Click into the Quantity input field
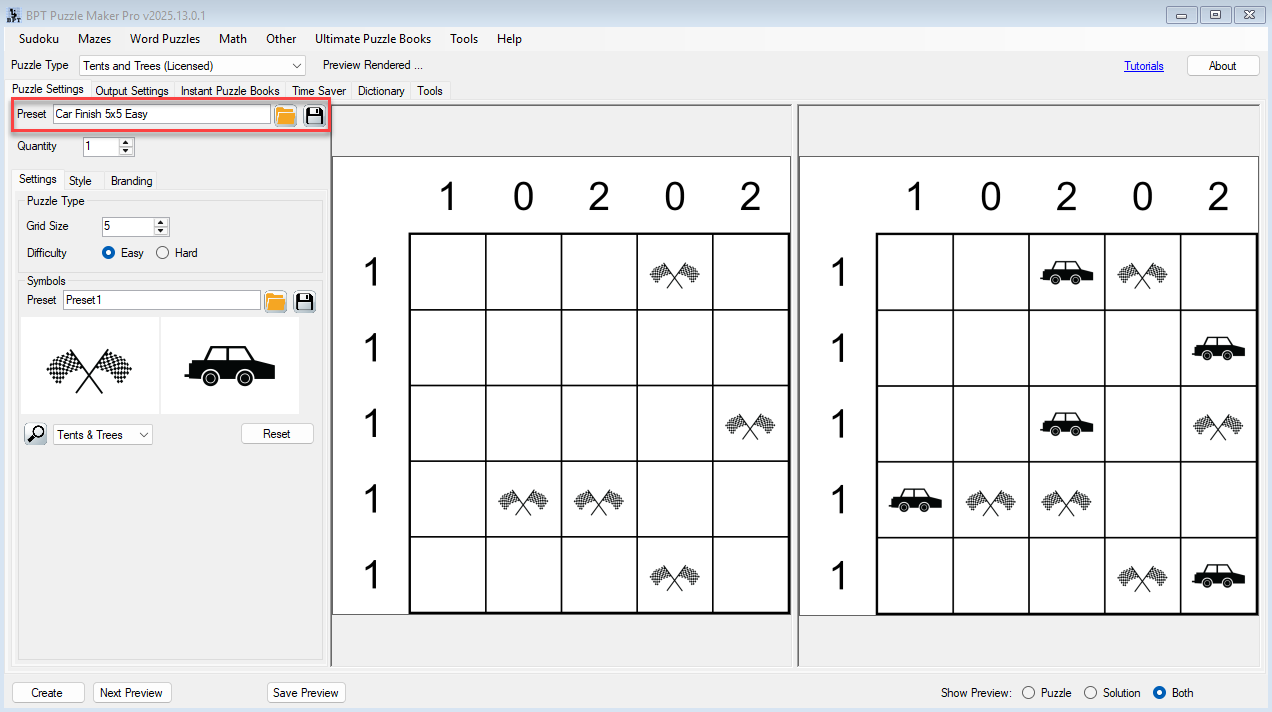Viewport: 1272px width, 712px height. (100, 147)
